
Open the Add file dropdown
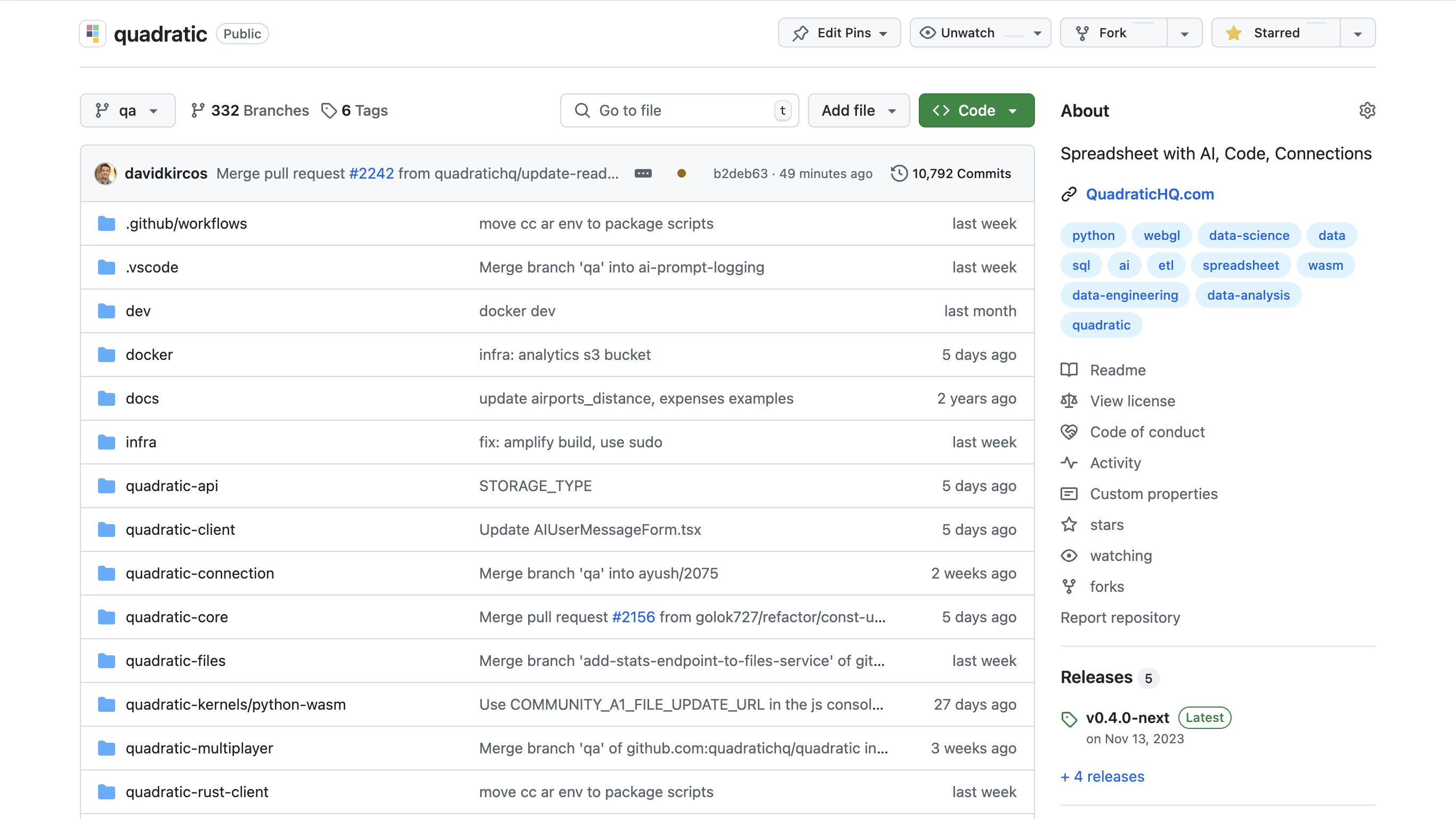click(x=858, y=110)
